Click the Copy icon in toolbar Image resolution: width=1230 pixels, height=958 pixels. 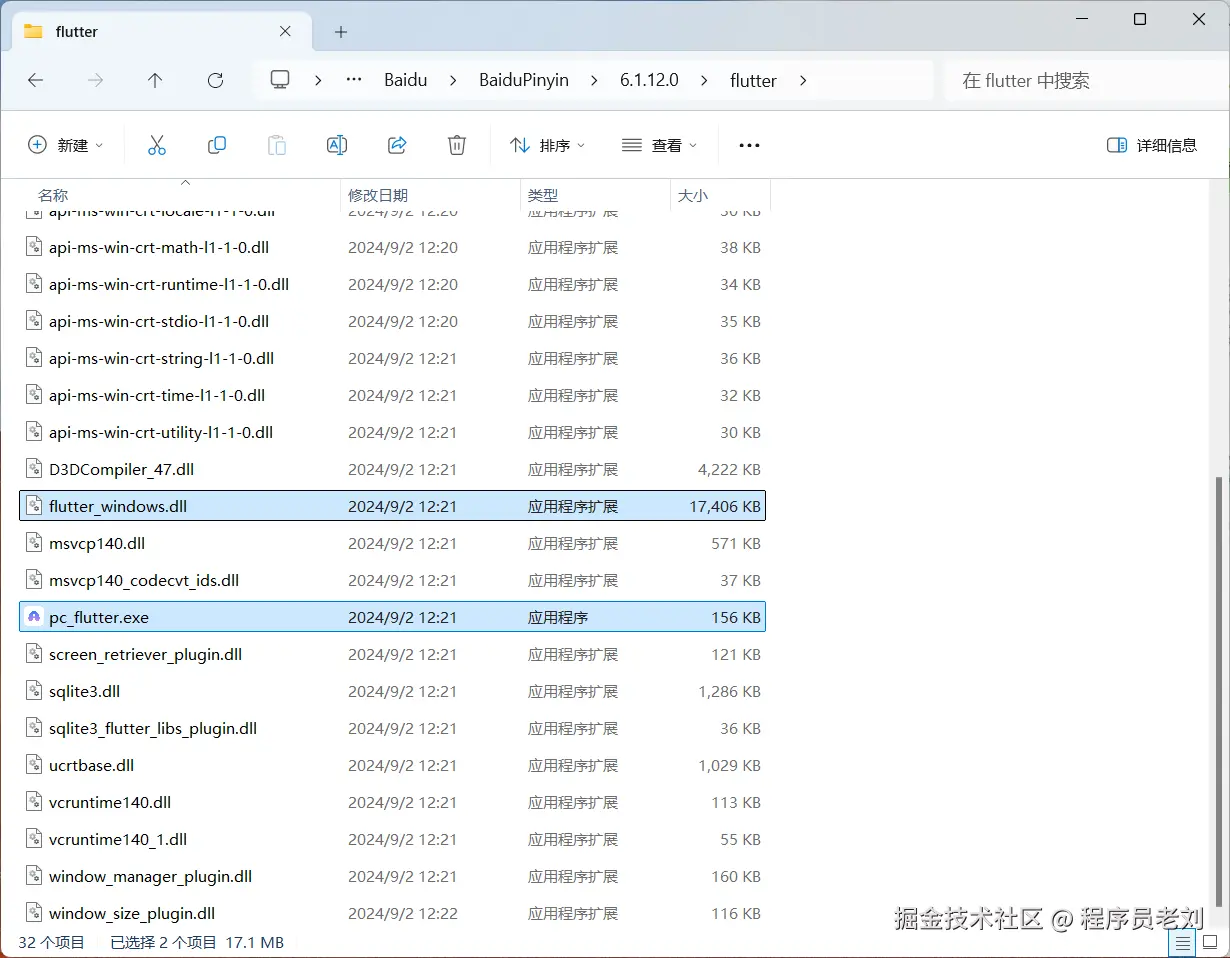tap(217, 145)
